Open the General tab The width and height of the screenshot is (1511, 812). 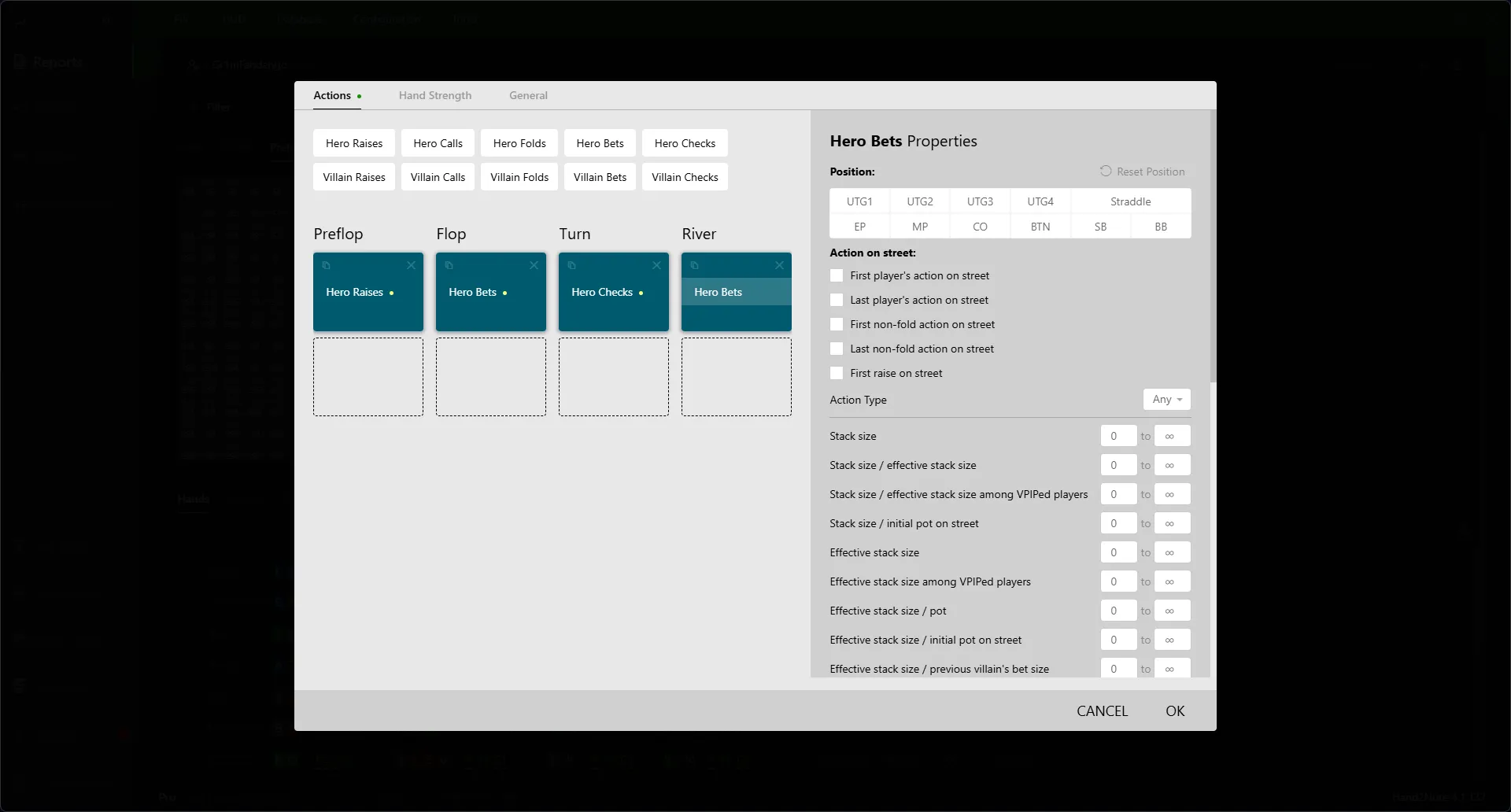pos(528,96)
